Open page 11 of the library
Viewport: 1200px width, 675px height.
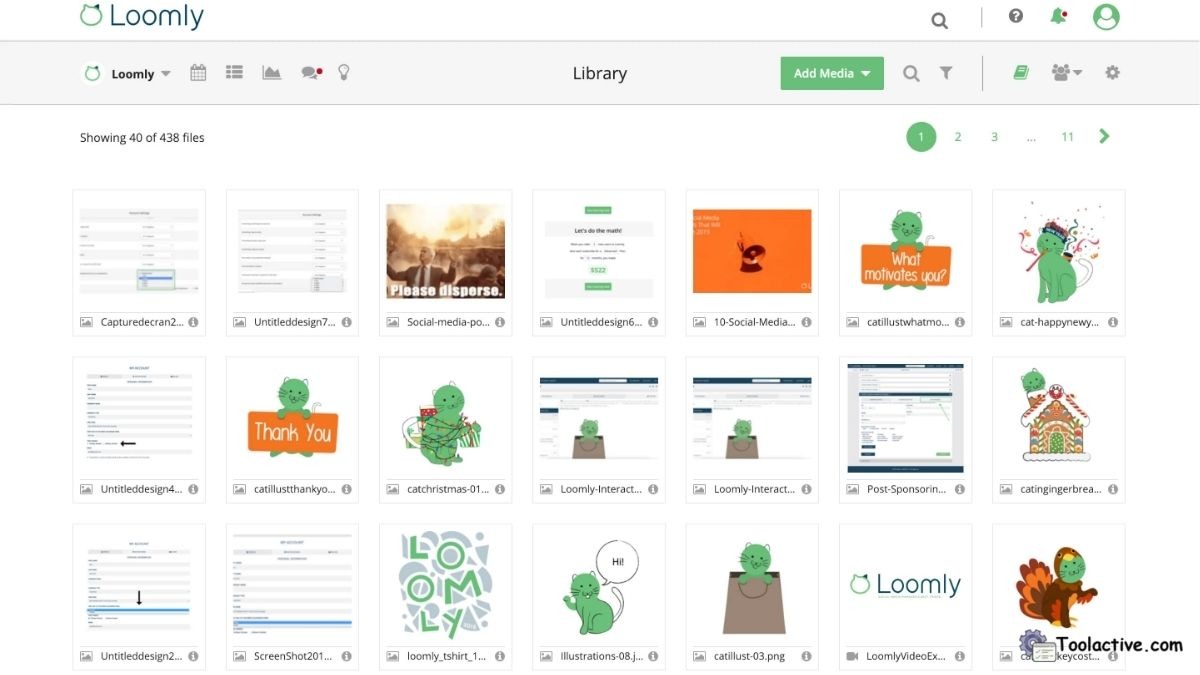[x=1067, y=136]
